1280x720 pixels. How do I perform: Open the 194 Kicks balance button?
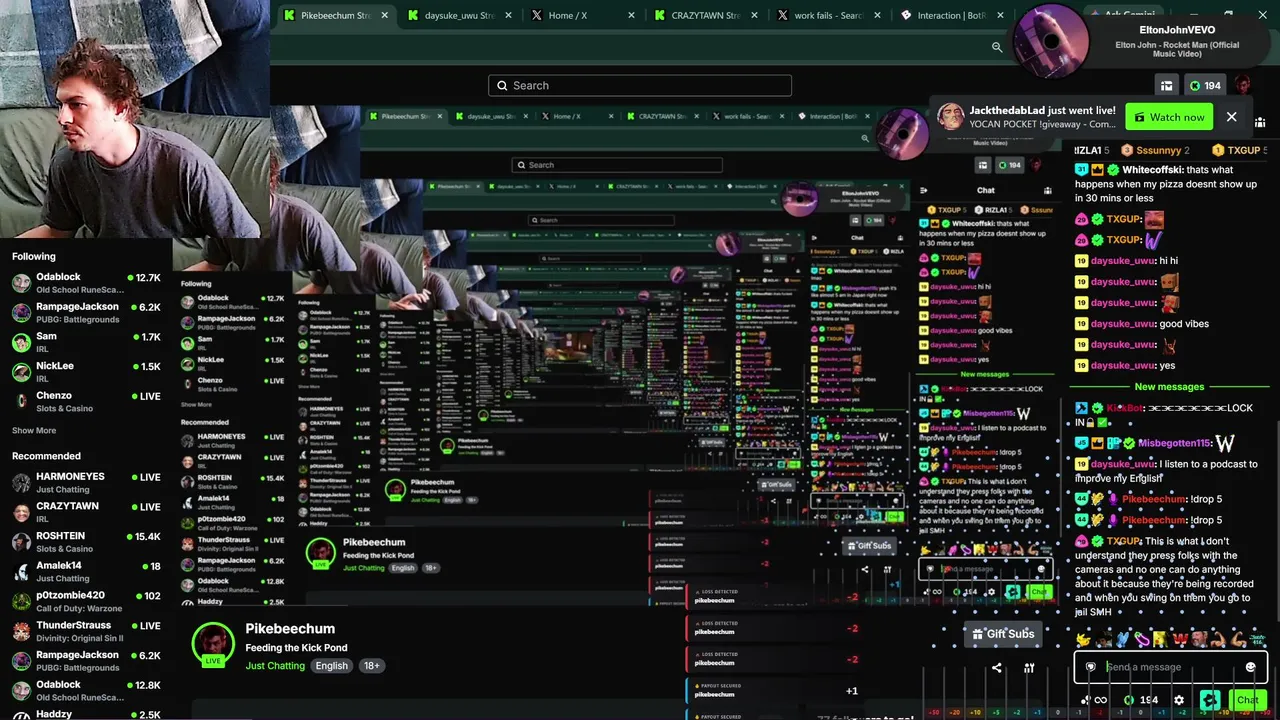1204,86
